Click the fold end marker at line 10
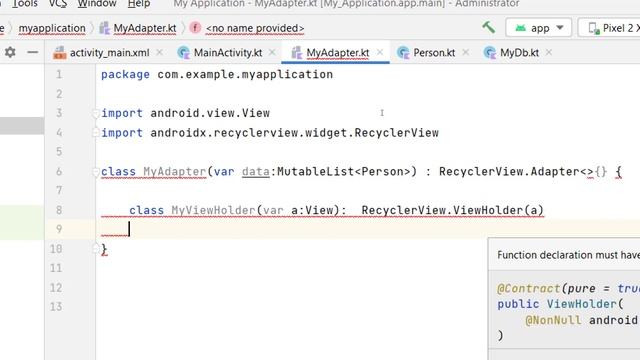This screenshot has width=640, height=360. click(x=95, y=249)
